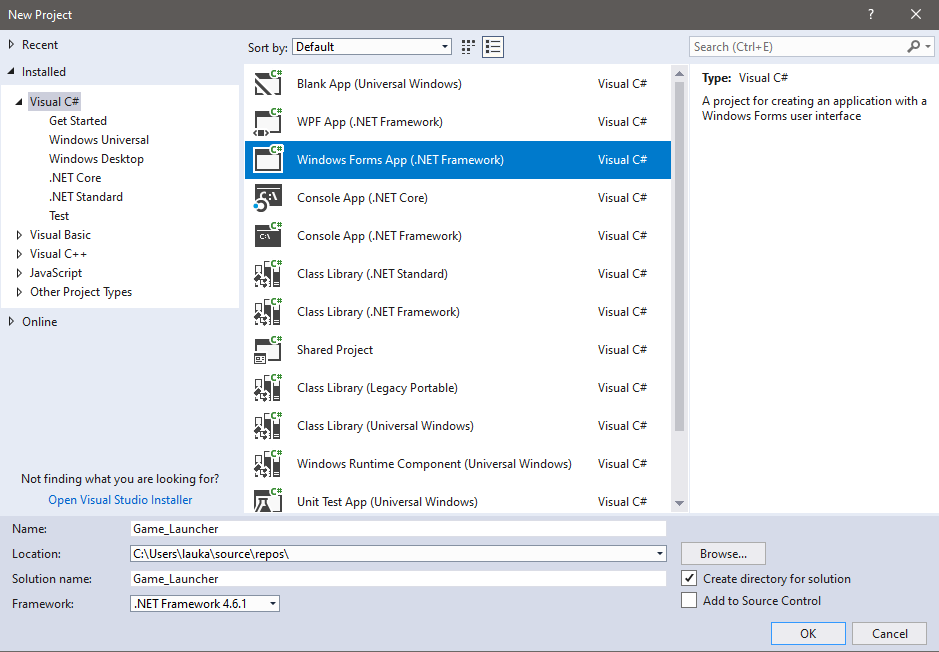Image resolution: width=939 pixels, height=652 pixels.
Task: Open Visual Studio Installer link
Action: point(120,500)
